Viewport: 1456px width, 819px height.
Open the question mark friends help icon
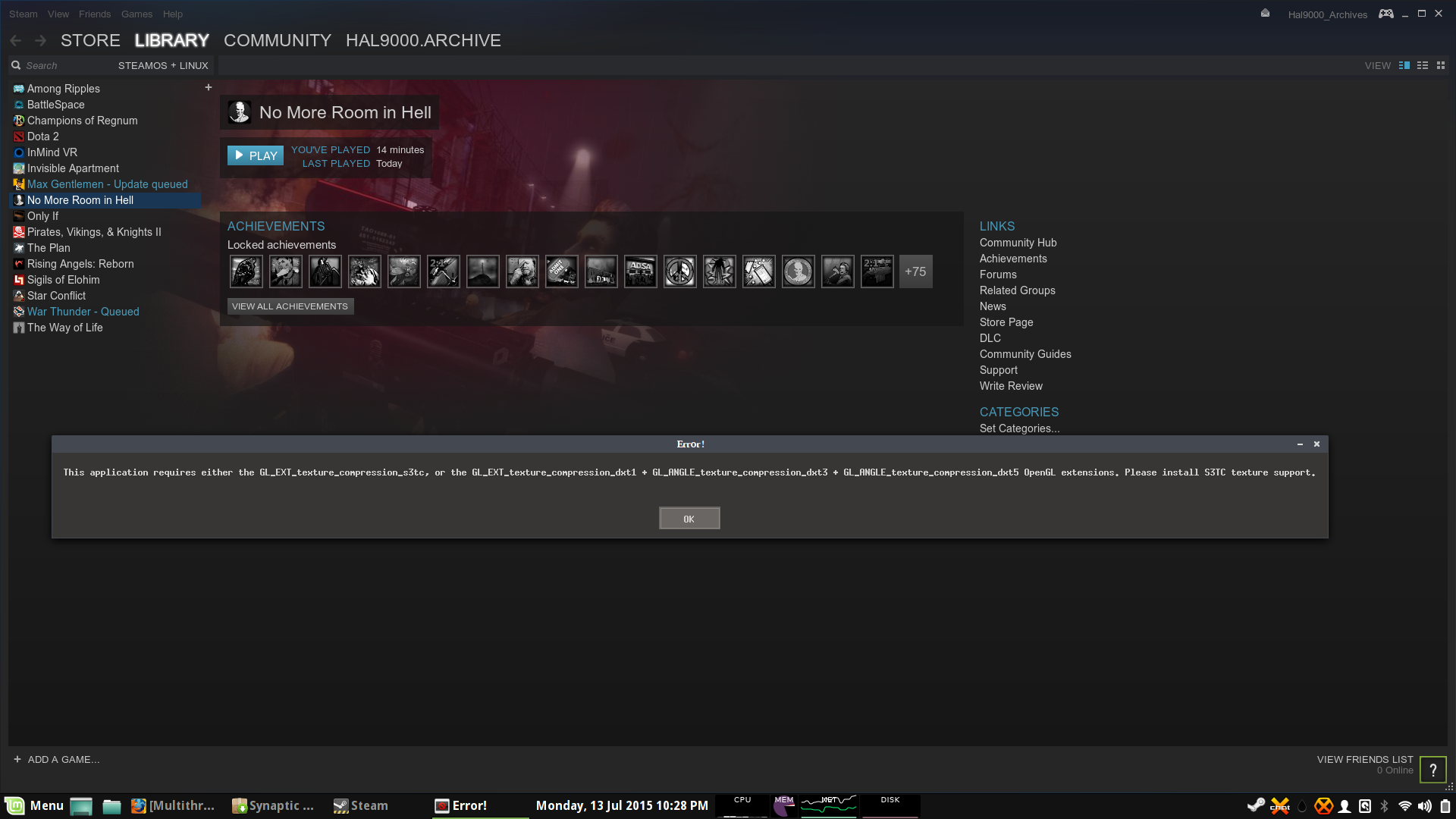[1433, 770]
